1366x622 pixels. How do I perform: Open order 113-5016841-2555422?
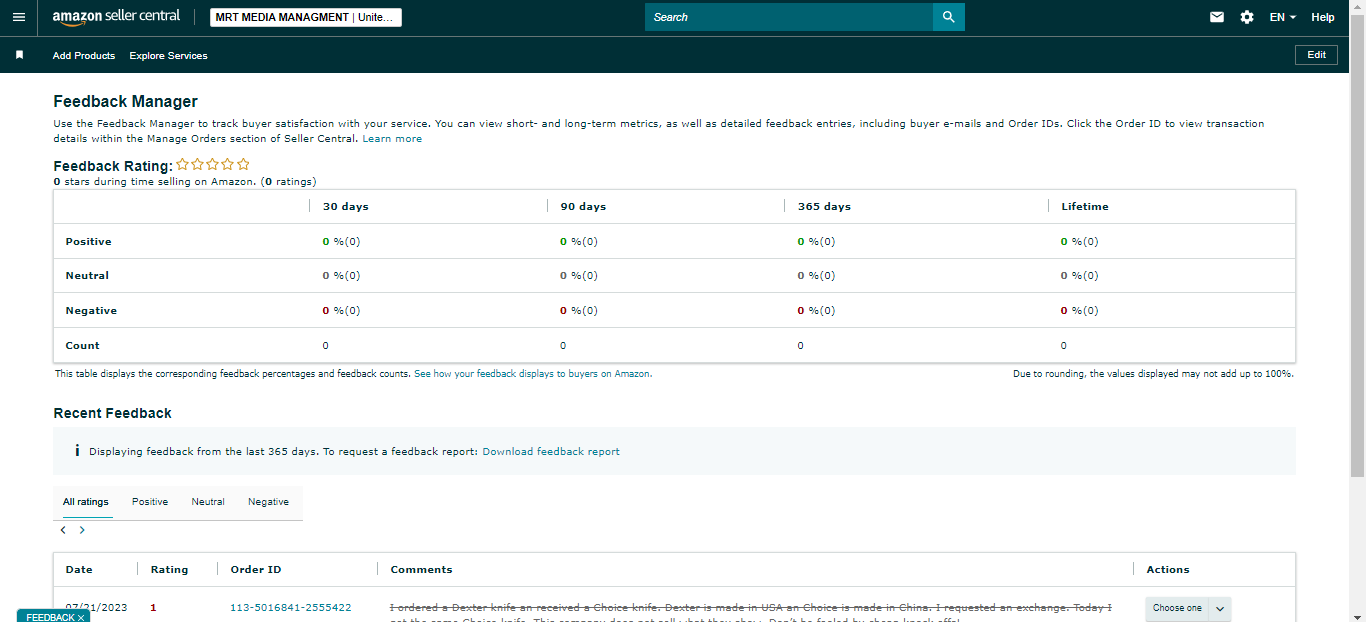point(290,607)
